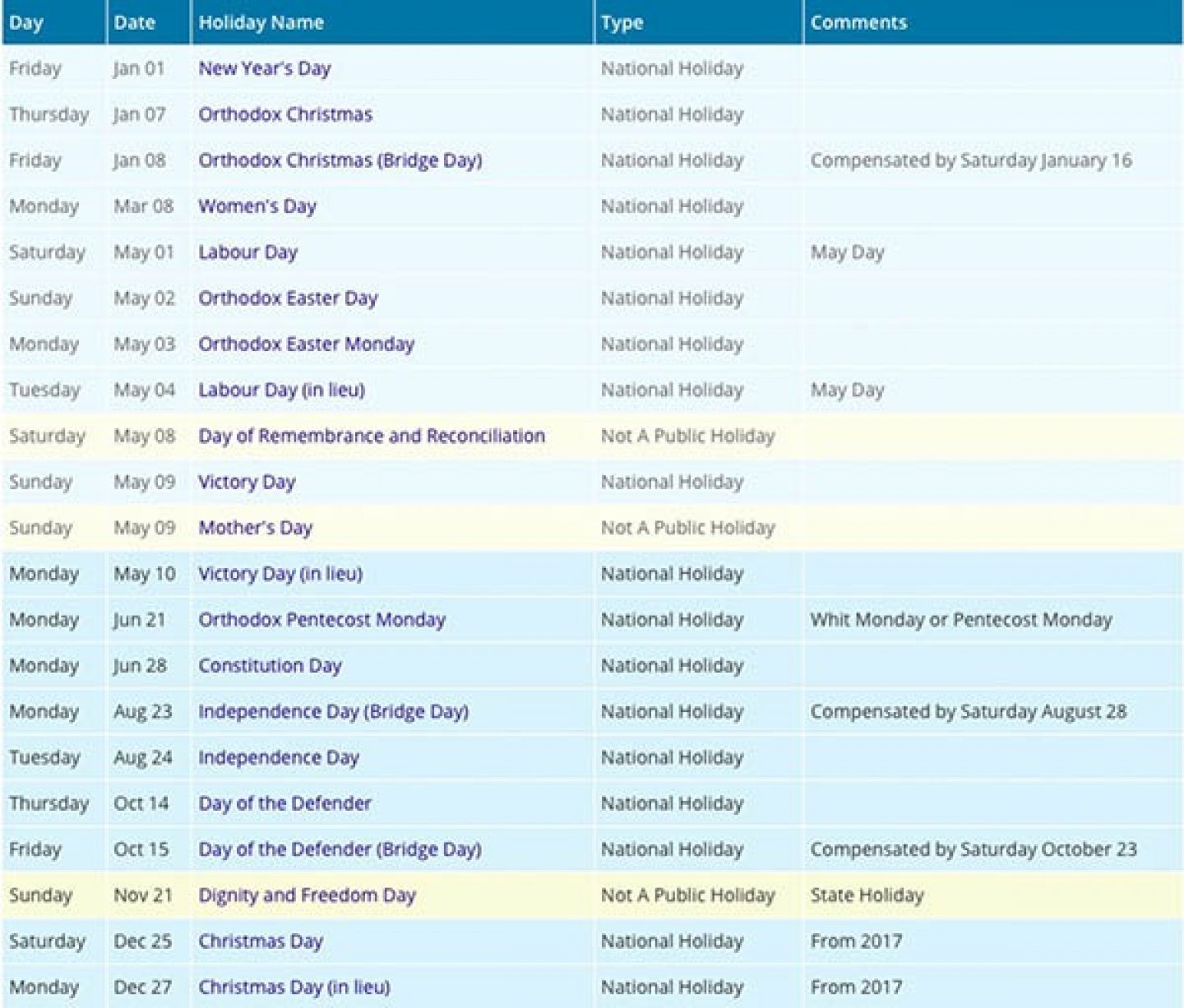Viewport: 1184px width, 1008px height.
Task: Click 'Not A Public Holiday' in Mother's Day row
Action: [687, 528]
